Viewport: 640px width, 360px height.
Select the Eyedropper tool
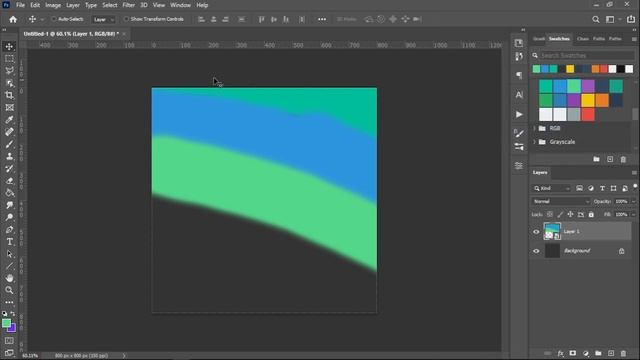[x=9, y=120]
